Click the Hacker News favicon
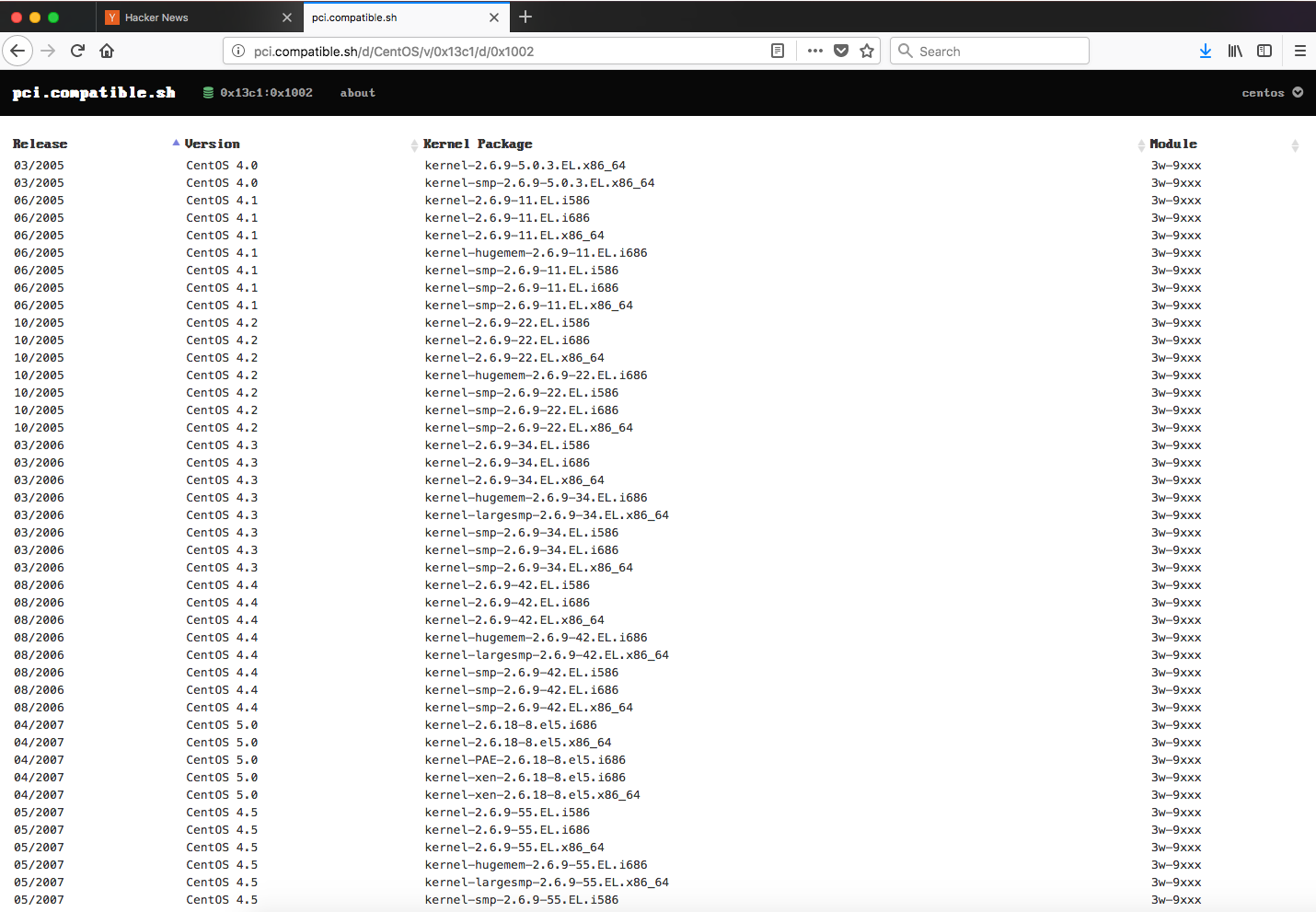The height and width of the screenshot is (912, 1316). point(112,17)
